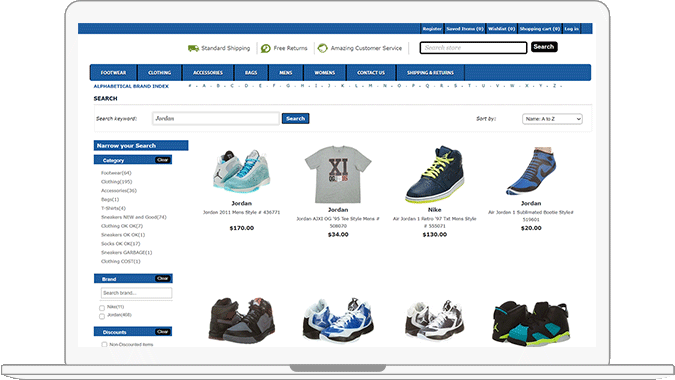Open the Jordan 2011 teal sneaker thumbnail
Image resolution: width=675 pixels, height=380 pixels.
(x=242, y=171)
